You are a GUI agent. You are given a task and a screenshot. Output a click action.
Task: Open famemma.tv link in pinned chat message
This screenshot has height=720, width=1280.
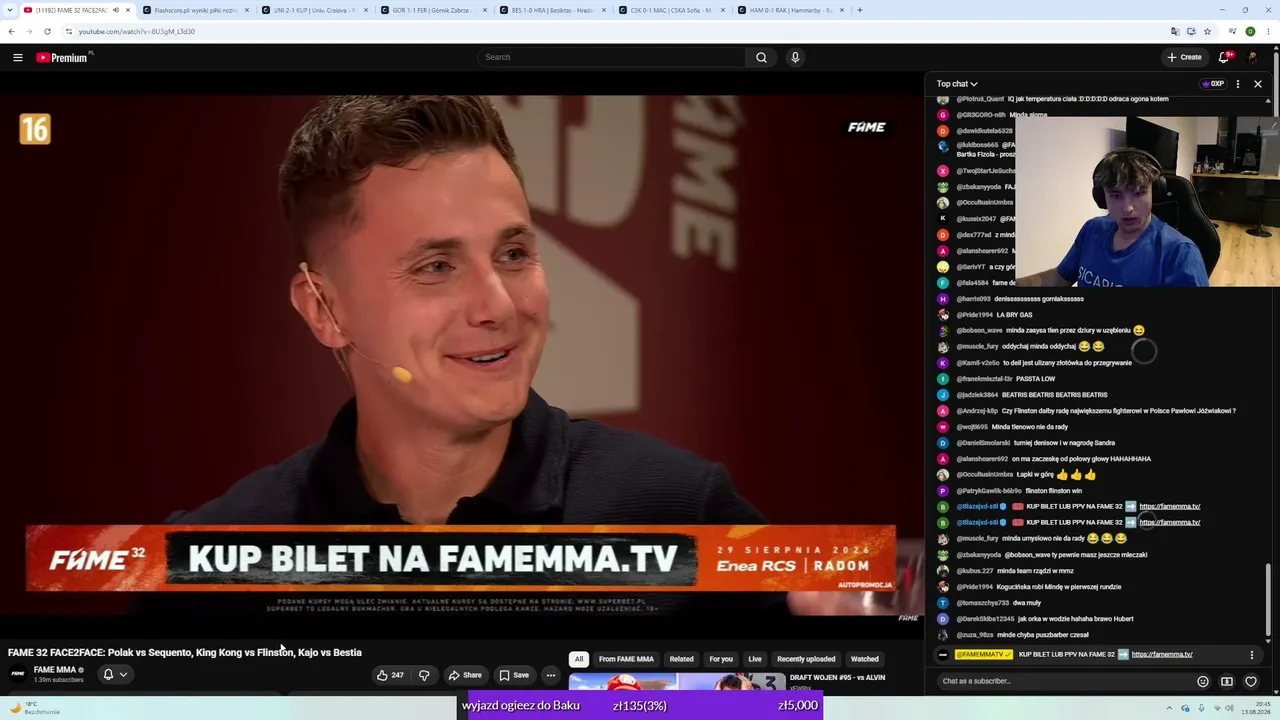click(1162, 655)
